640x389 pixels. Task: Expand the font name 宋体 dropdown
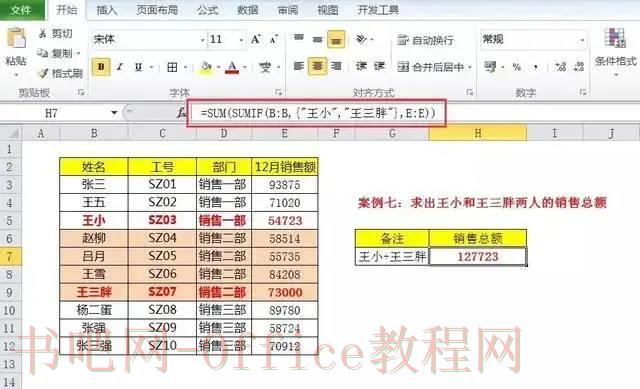pyautogui.click(x=202, y=40)
